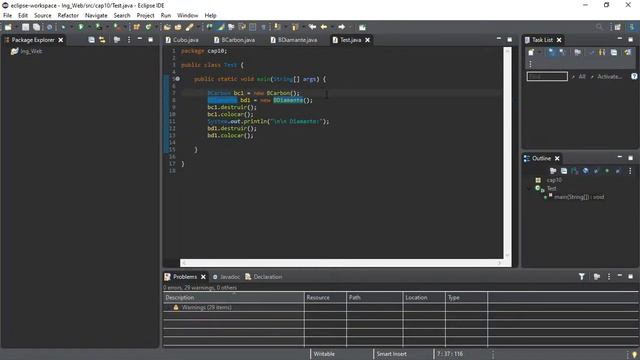Sort by the Description column header
The width and height of the screenshot is (640, 360).
233,298
